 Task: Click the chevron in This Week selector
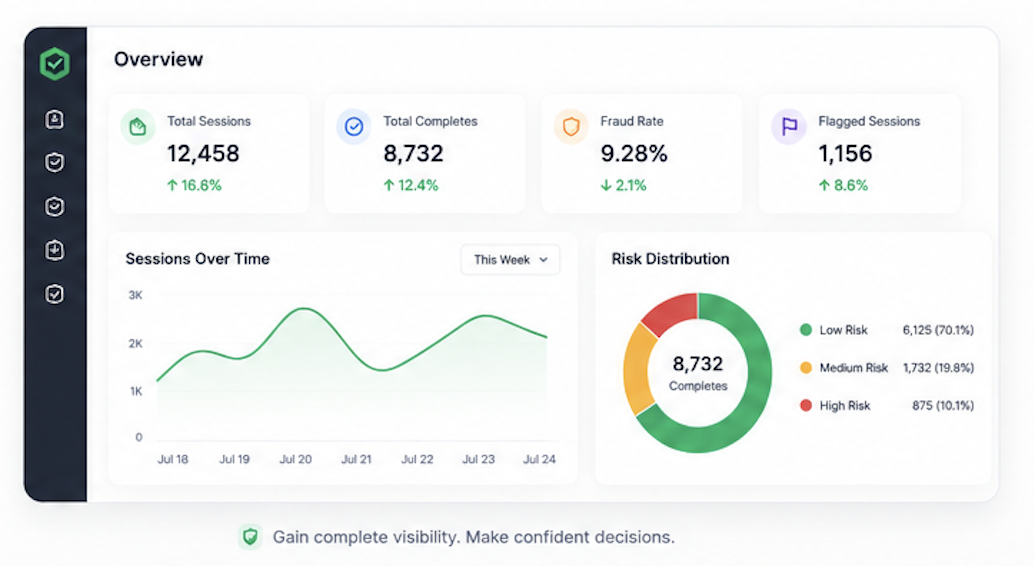[x=543, y=260]
